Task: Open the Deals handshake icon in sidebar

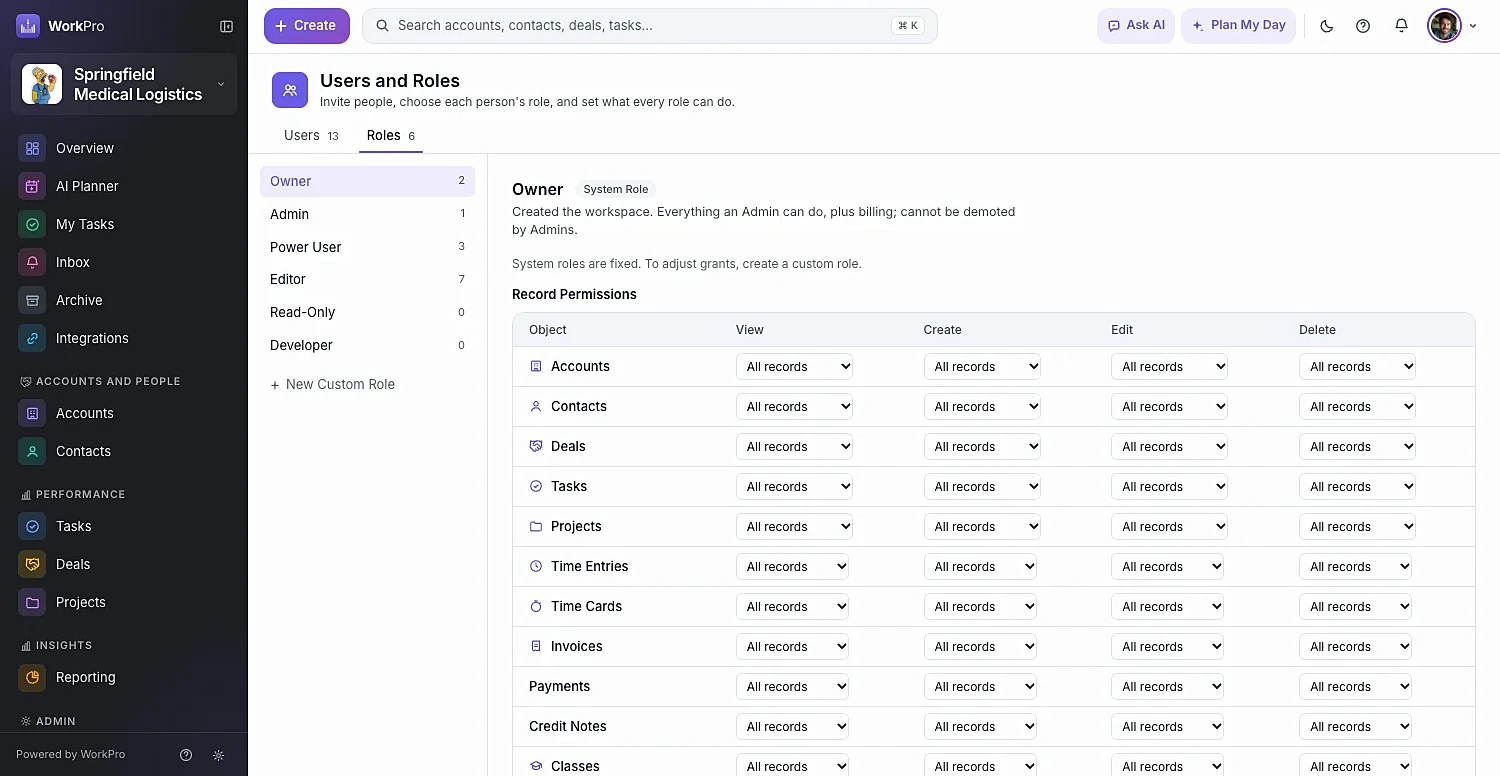Action: pos(32,564)
